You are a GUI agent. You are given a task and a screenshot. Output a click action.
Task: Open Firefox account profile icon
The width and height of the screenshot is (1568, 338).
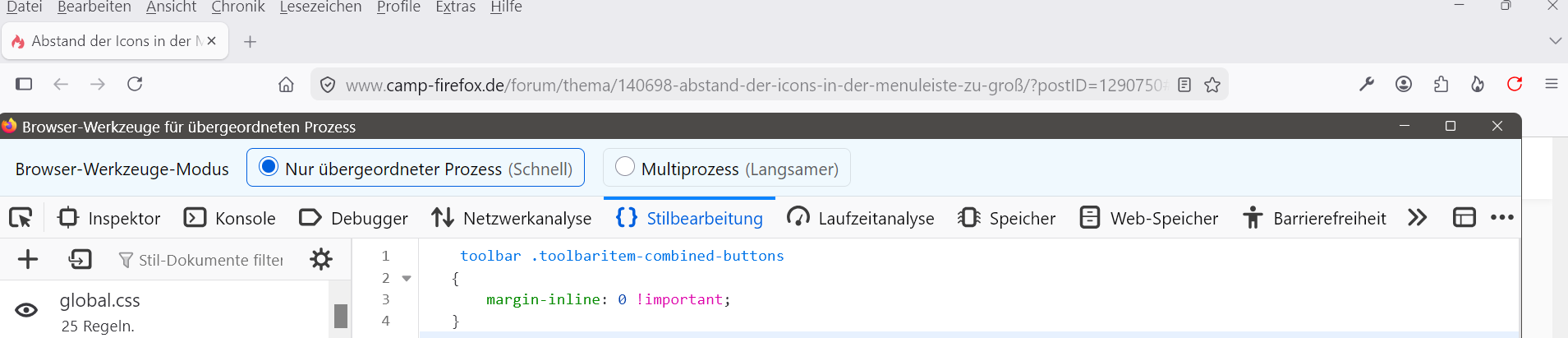tap(1404, 84)
